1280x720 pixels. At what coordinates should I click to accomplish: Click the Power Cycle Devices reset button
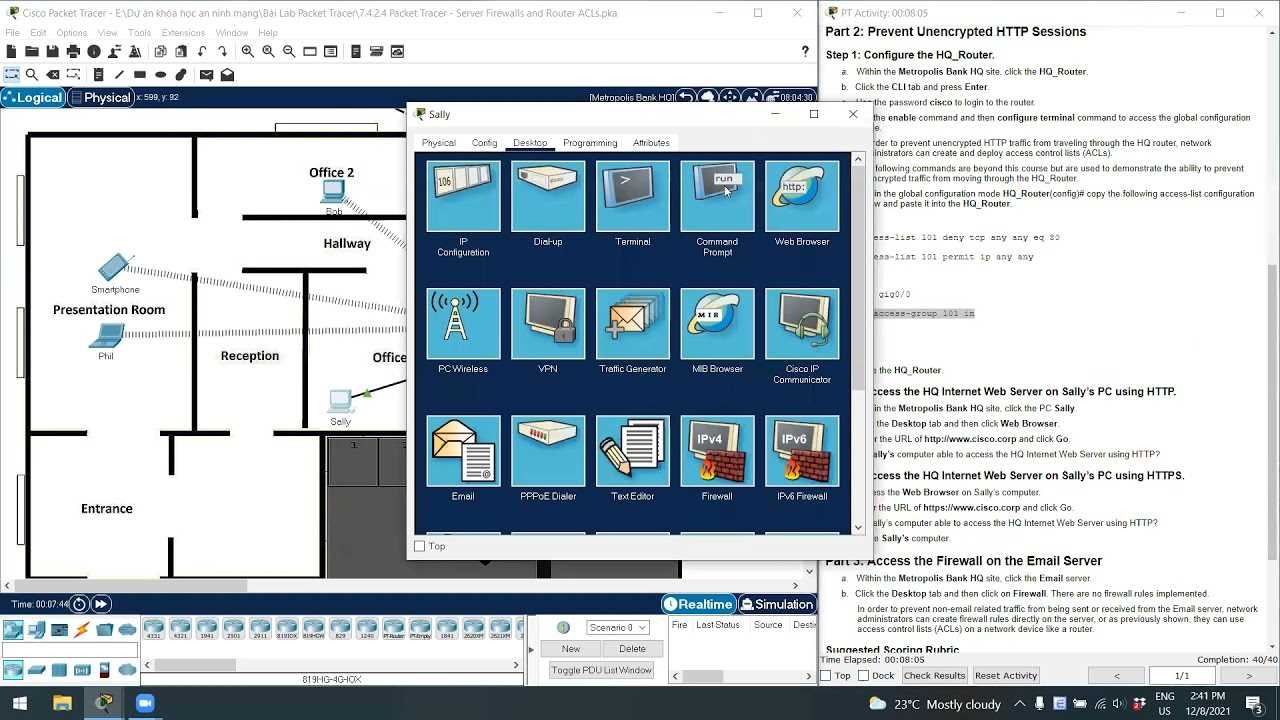coord(79,604)
